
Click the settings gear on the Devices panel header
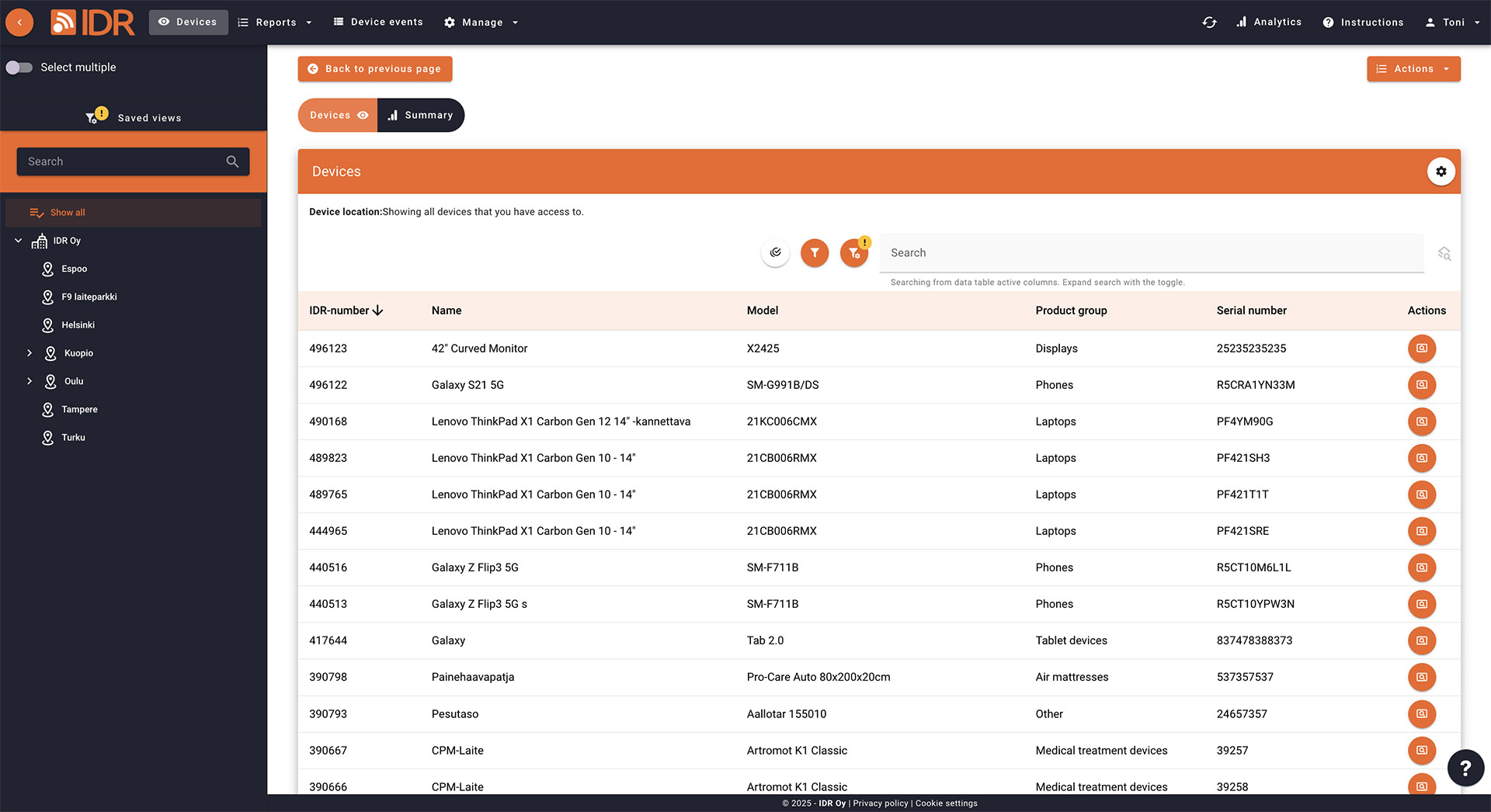pyautogui.click(x=1441, y=171)
